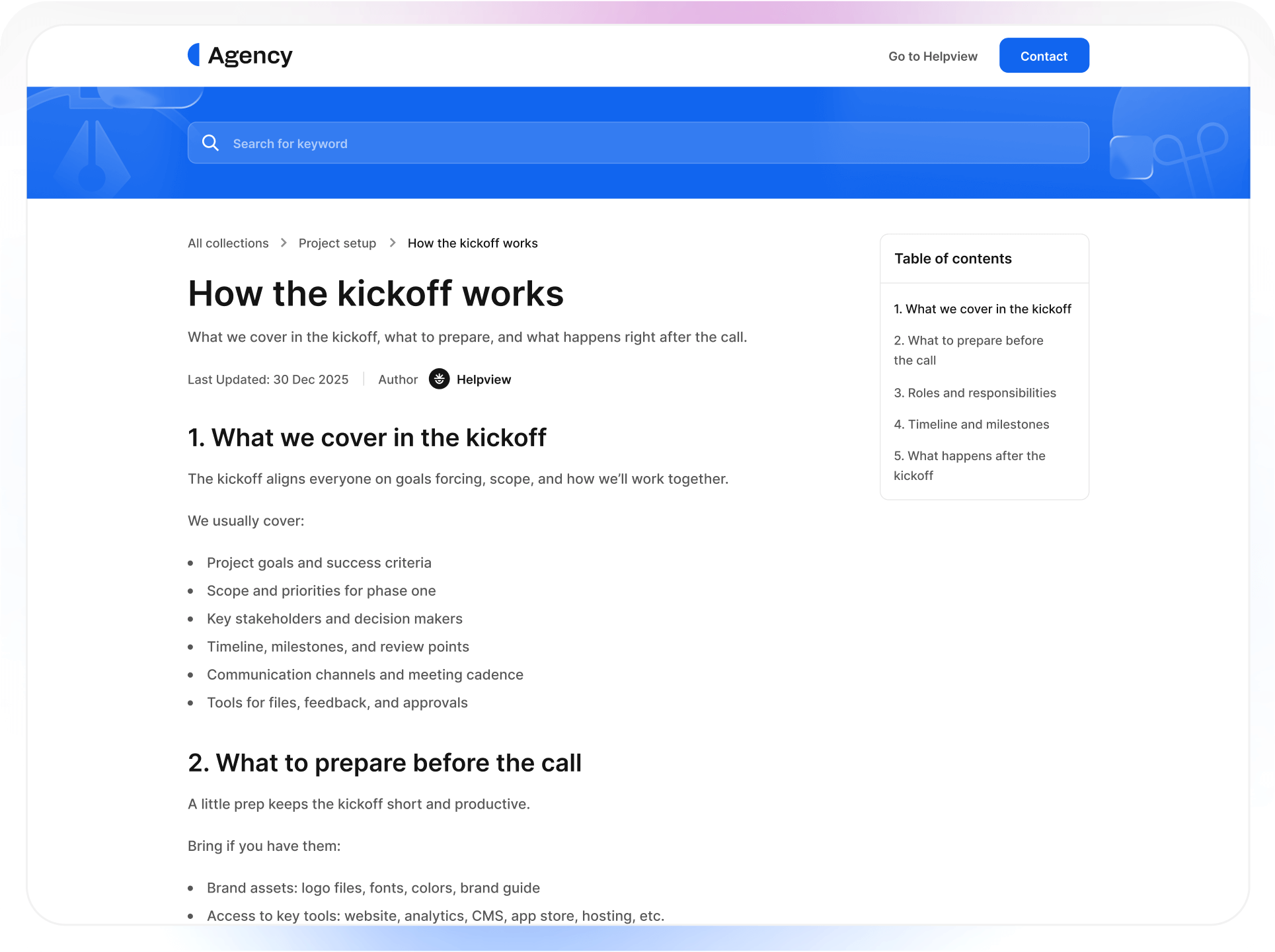This screenshot has width=1275, height=952.
Task: Click the chevron after All collections
Action: (x=284, y=243)
